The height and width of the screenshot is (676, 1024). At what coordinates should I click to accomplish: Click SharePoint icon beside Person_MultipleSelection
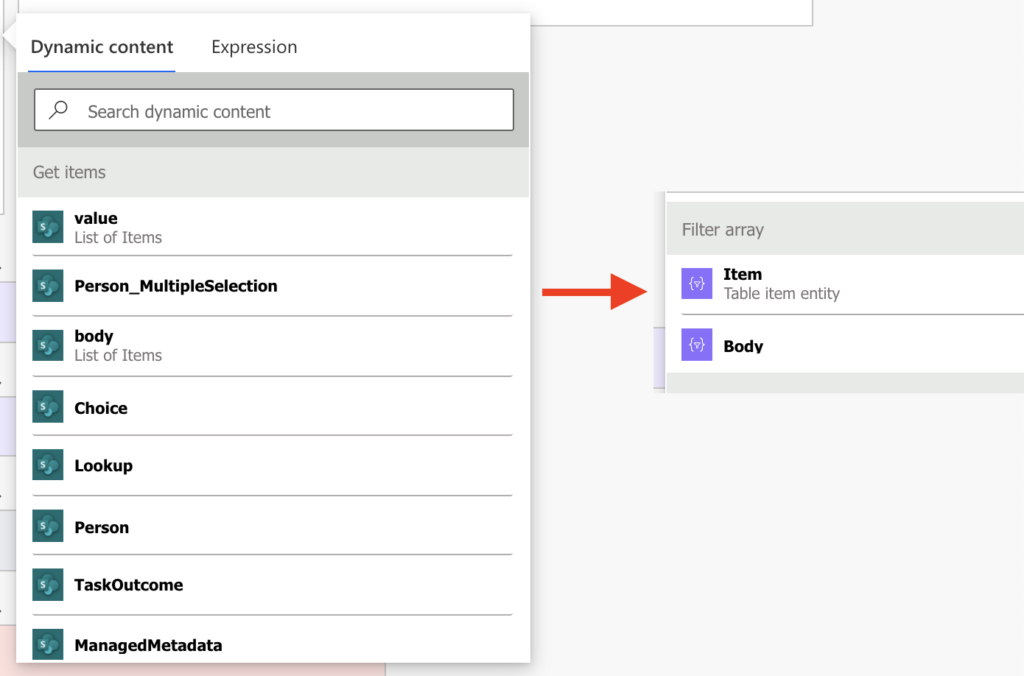pos(48,285)
